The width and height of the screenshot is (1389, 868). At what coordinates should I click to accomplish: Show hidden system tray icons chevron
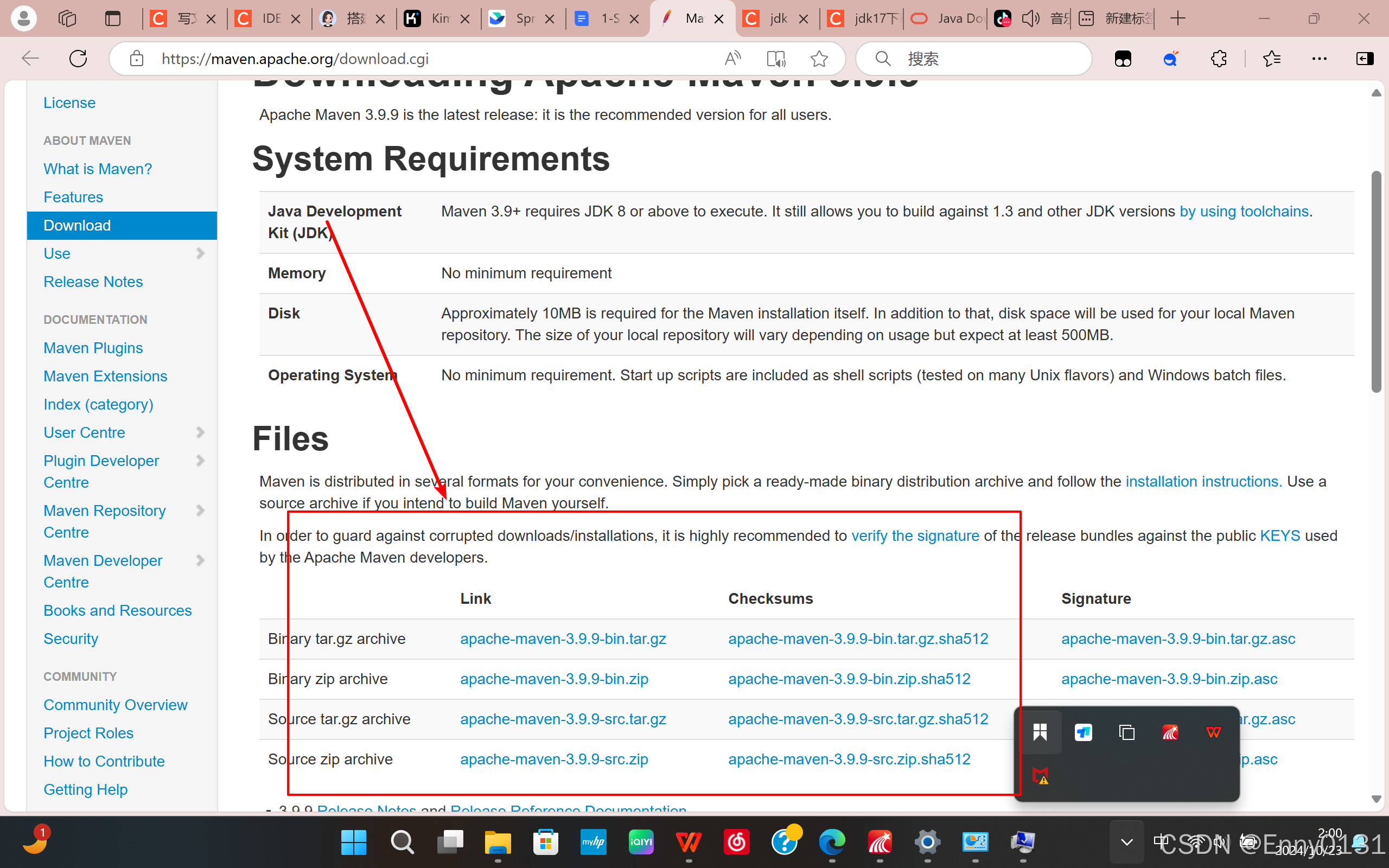point(1127,842)
